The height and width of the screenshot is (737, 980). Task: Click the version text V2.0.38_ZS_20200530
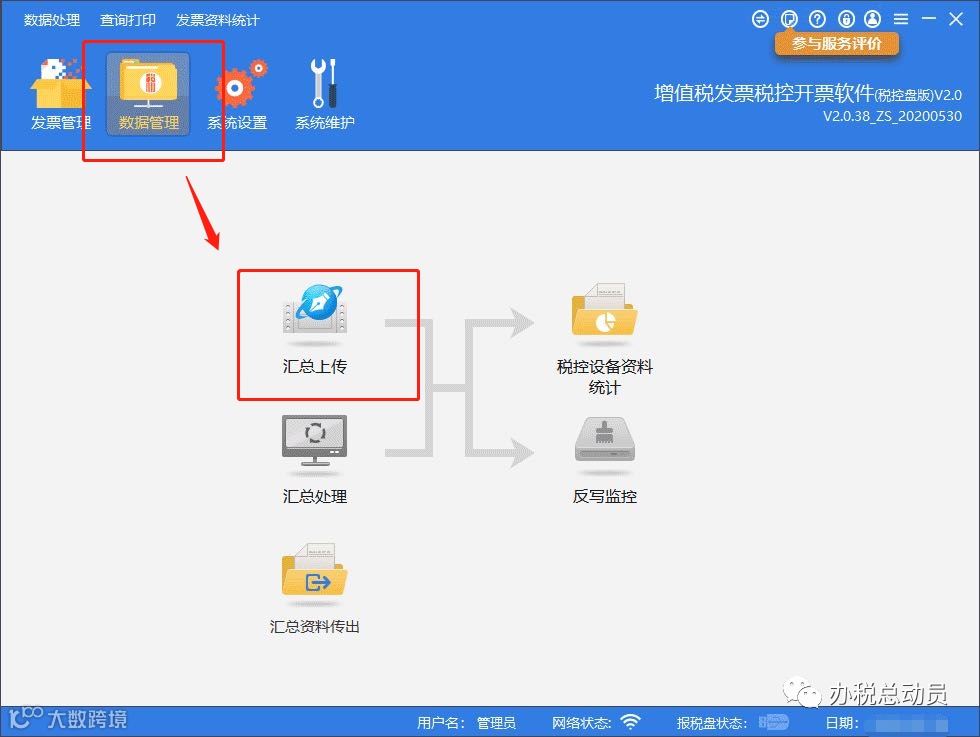[x=892, y=116]
